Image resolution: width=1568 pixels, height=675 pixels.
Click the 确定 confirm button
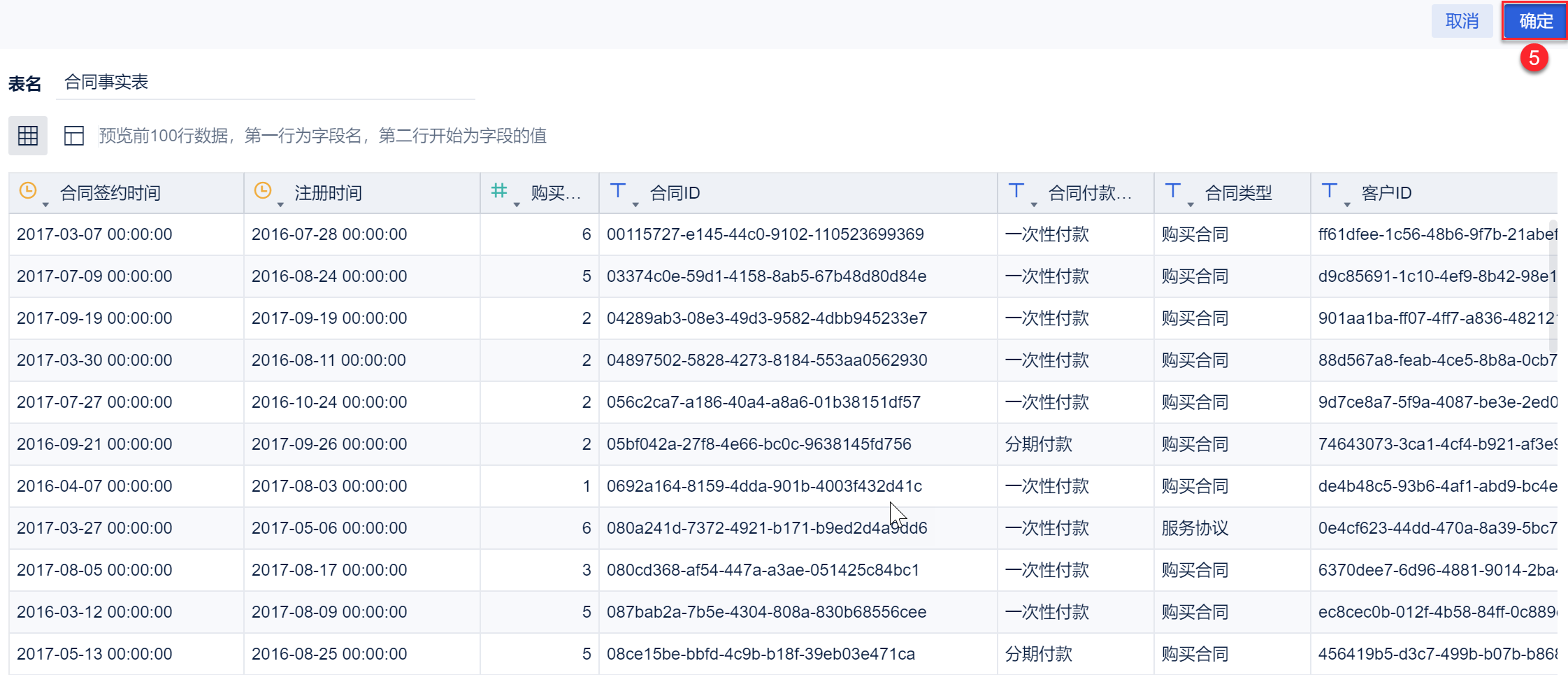click(1534, 21)
